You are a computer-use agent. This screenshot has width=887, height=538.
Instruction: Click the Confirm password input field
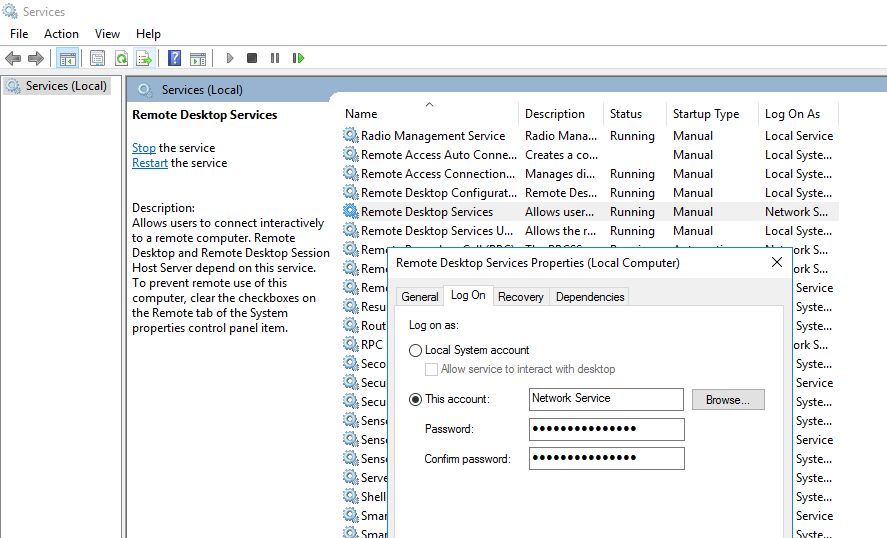pos(606,458)
